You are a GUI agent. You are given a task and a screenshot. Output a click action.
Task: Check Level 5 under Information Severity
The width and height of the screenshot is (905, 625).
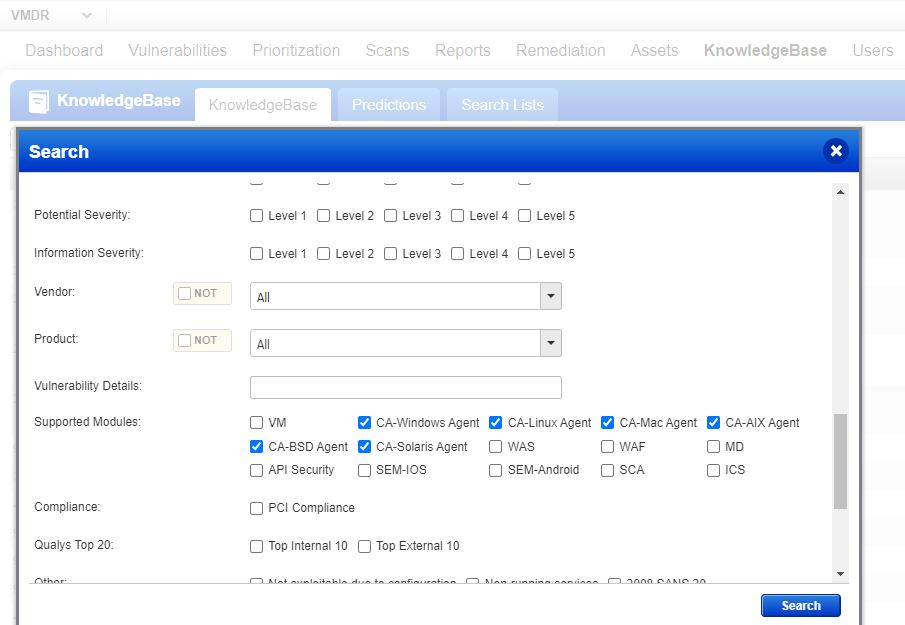point(524,254)
